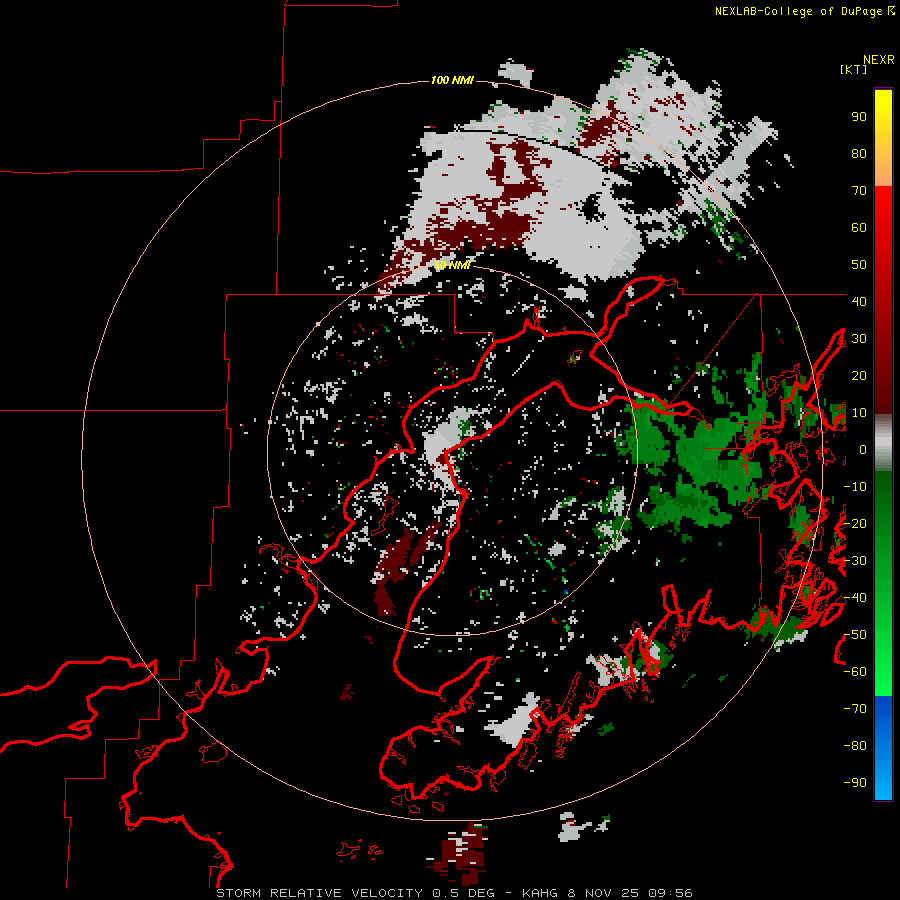
Task: Click the -20 value on velocity scale
Action: (855, 523)
